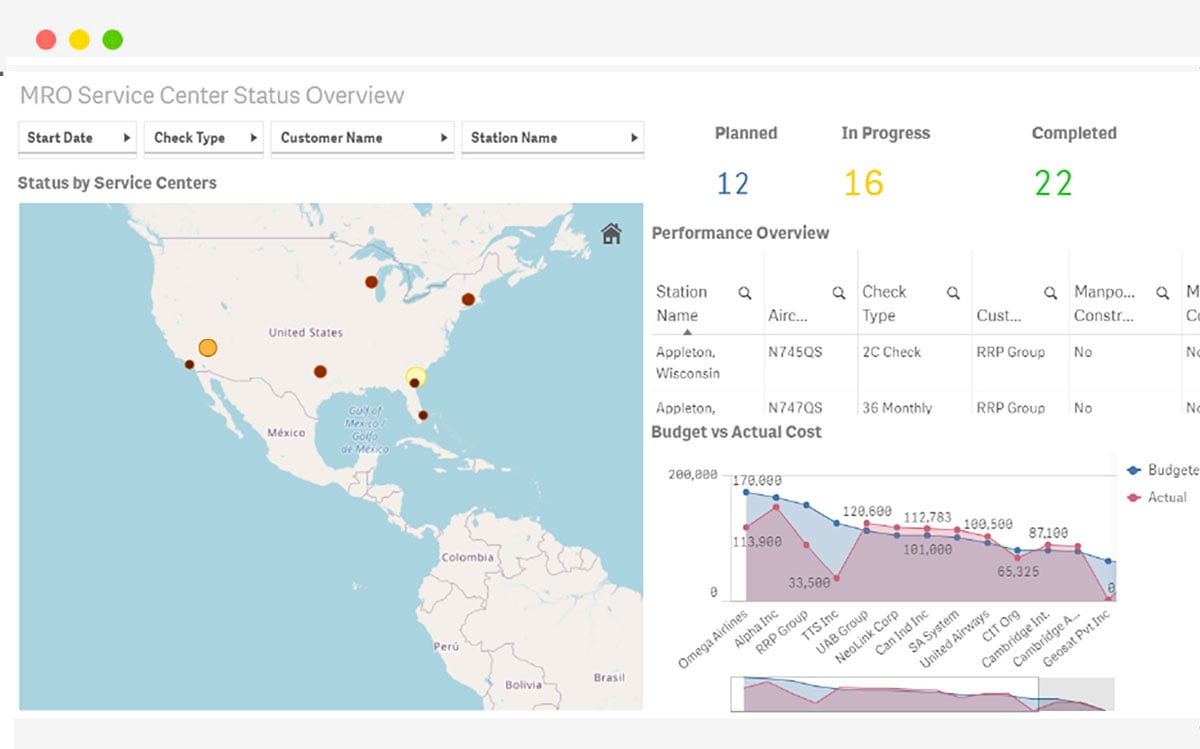Click search icon in Aircraft column
1200x749 pixels.
coord(839,293)
